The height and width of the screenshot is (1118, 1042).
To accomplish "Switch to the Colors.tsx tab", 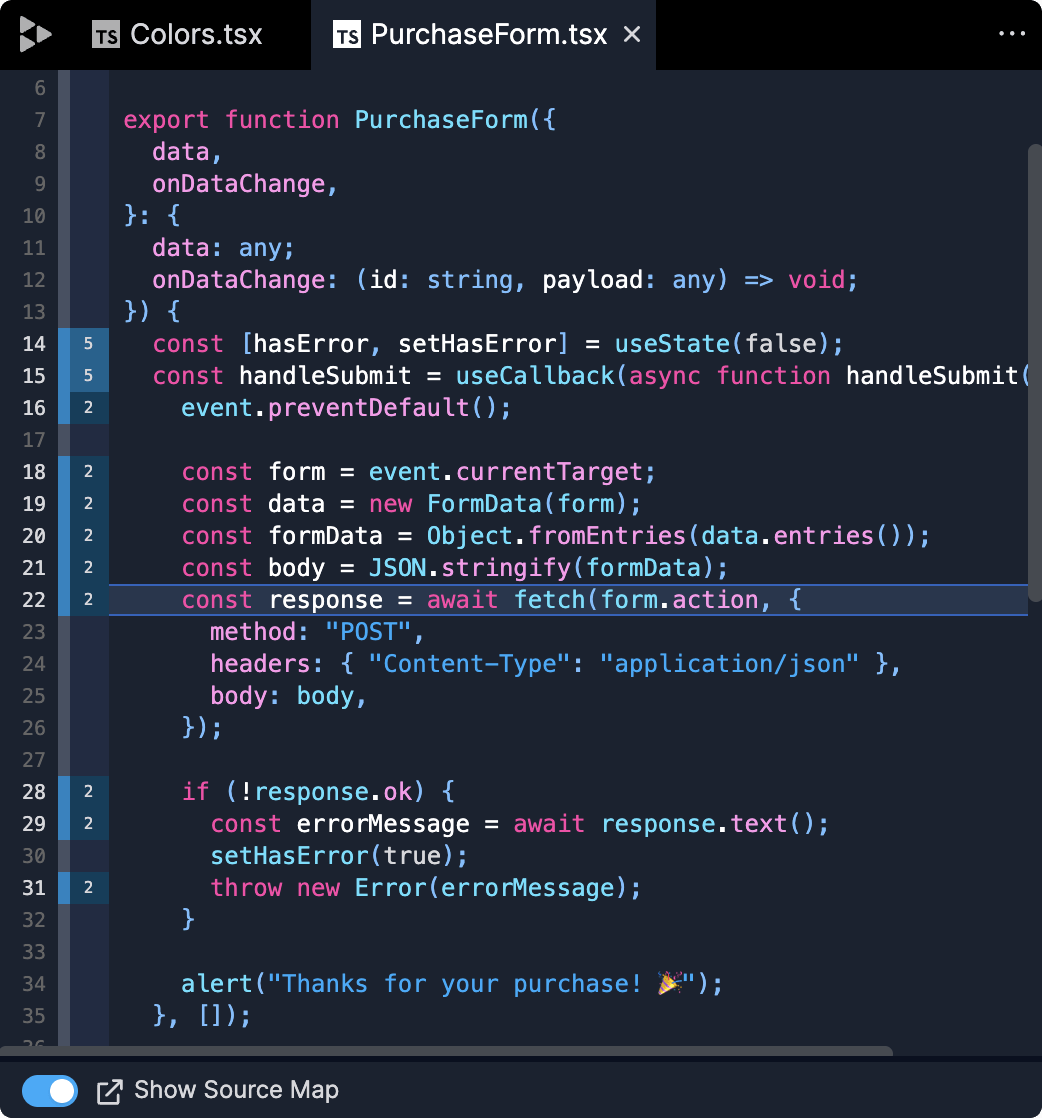I will click(x=195, y=35).
